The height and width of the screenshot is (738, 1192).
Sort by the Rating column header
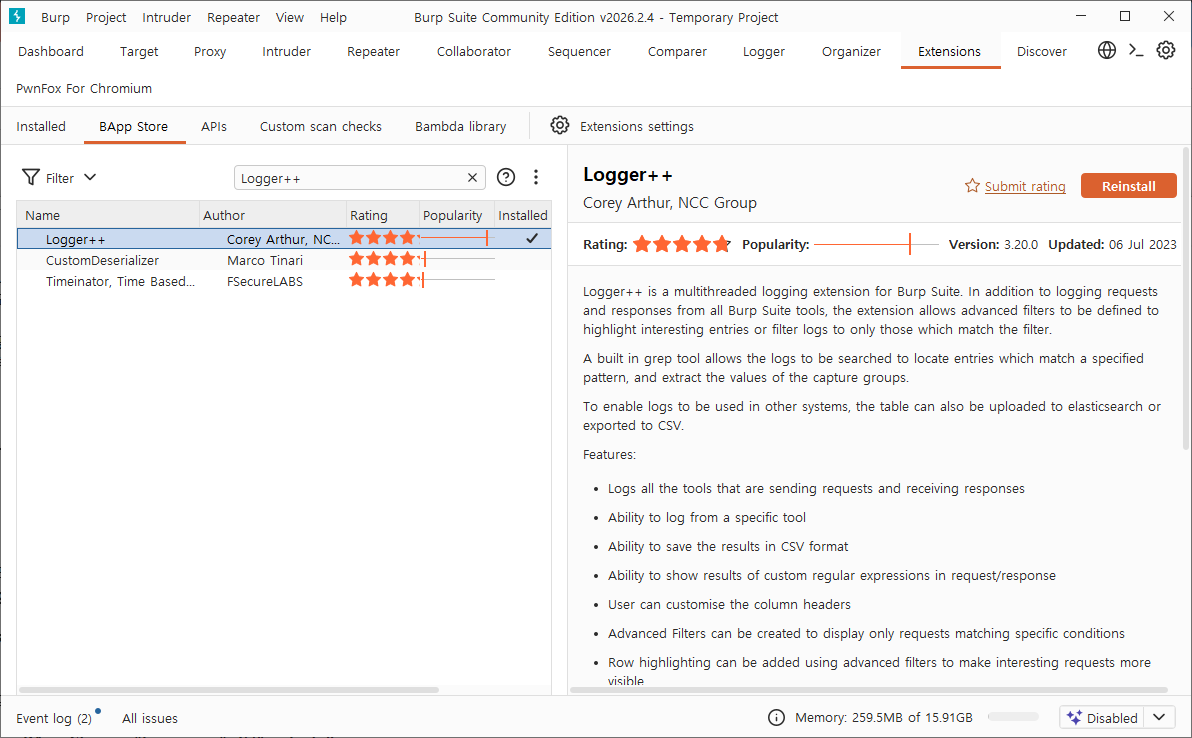[x=382, y=215]
